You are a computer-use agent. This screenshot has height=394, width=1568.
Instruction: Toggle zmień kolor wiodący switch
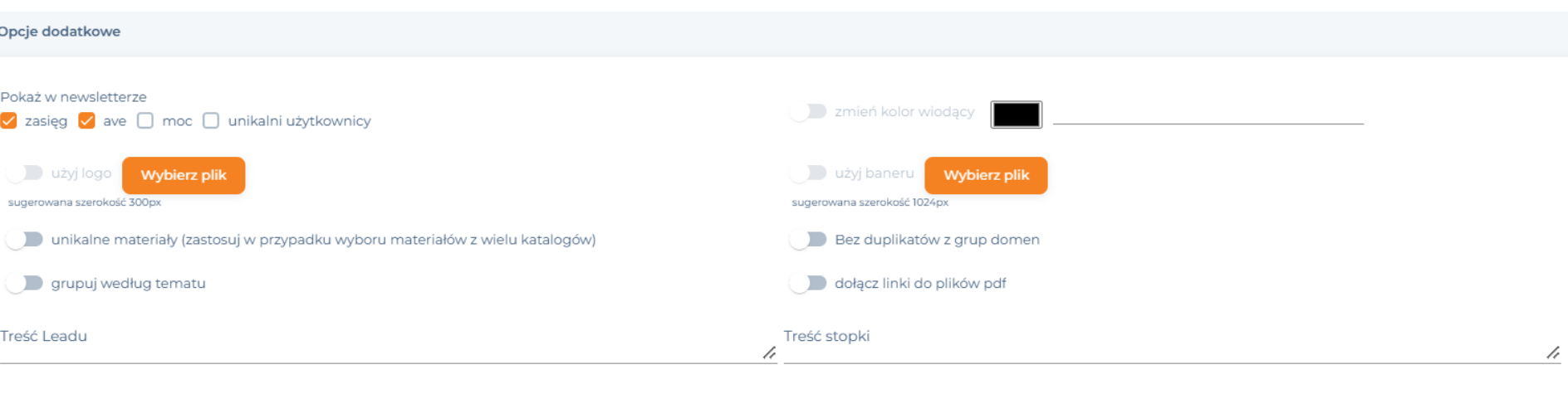(x=807, y=111)
